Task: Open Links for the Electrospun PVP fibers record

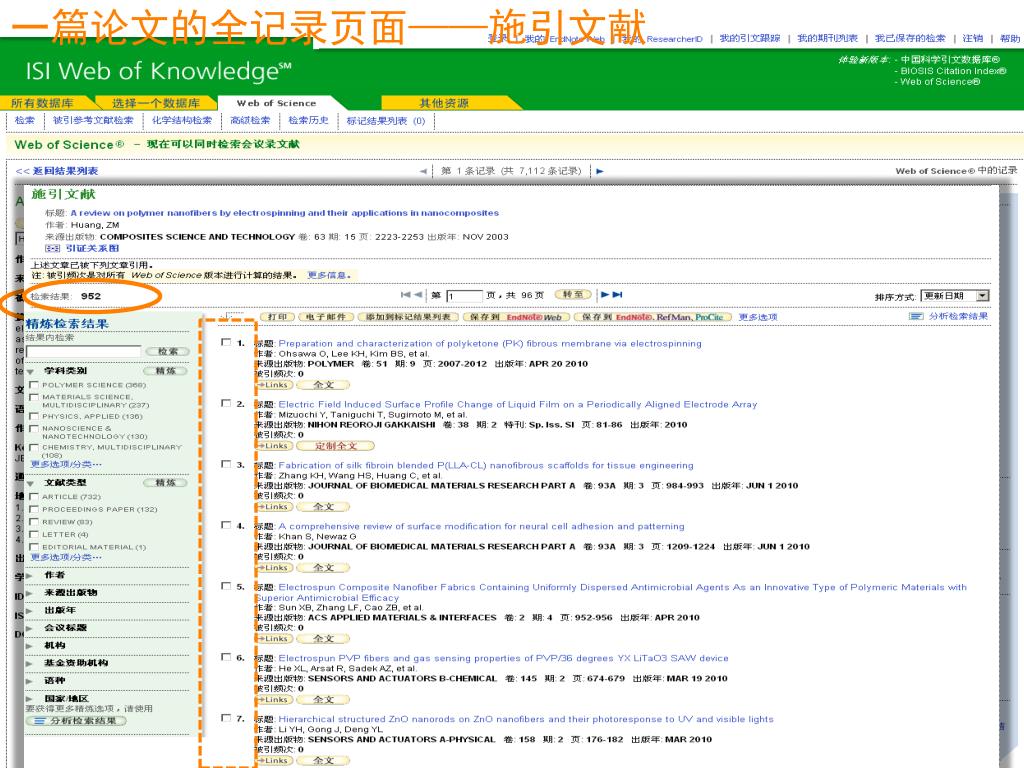Action: pyautogui.click(x=273, y=699)
